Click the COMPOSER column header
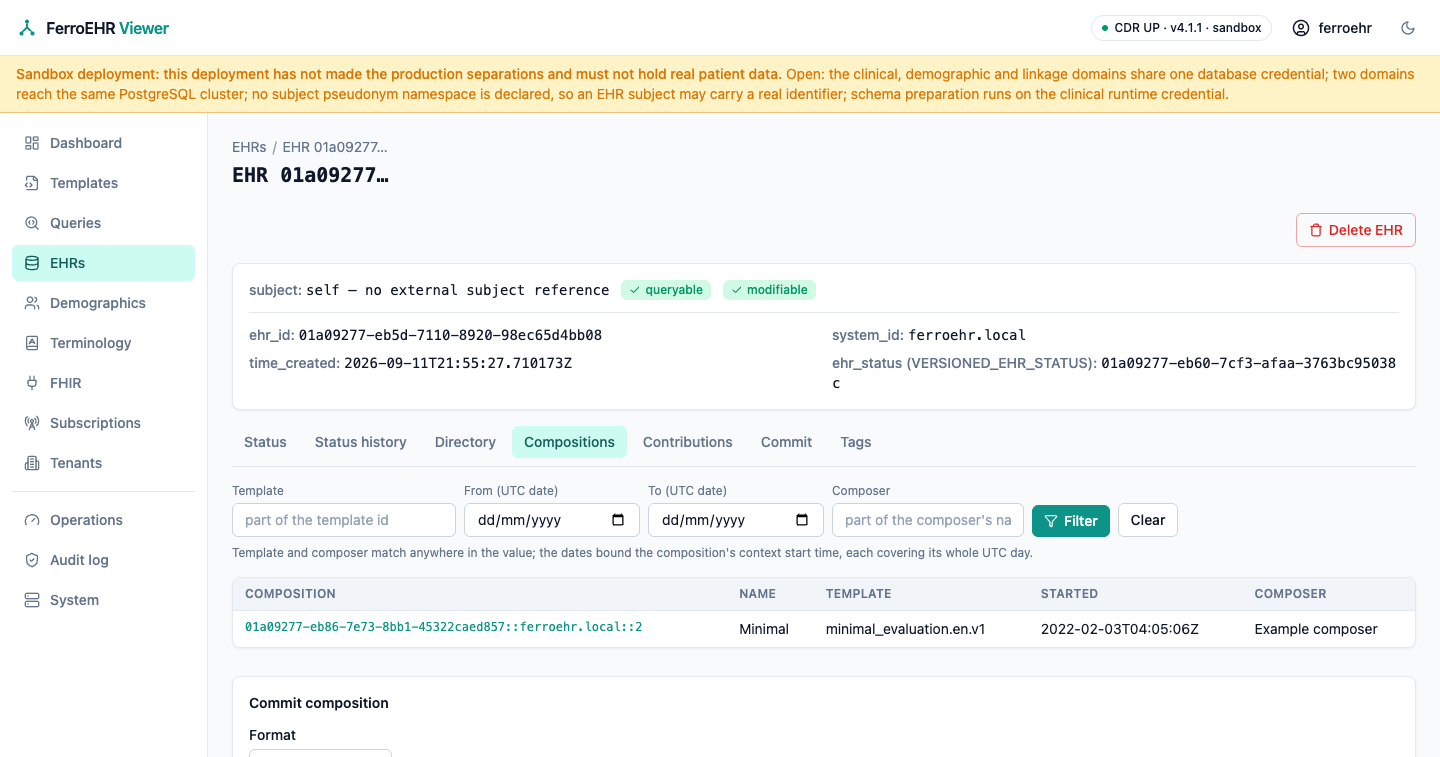Image resolution: width=1440 pixels, height=757 pixels. 1290,594
